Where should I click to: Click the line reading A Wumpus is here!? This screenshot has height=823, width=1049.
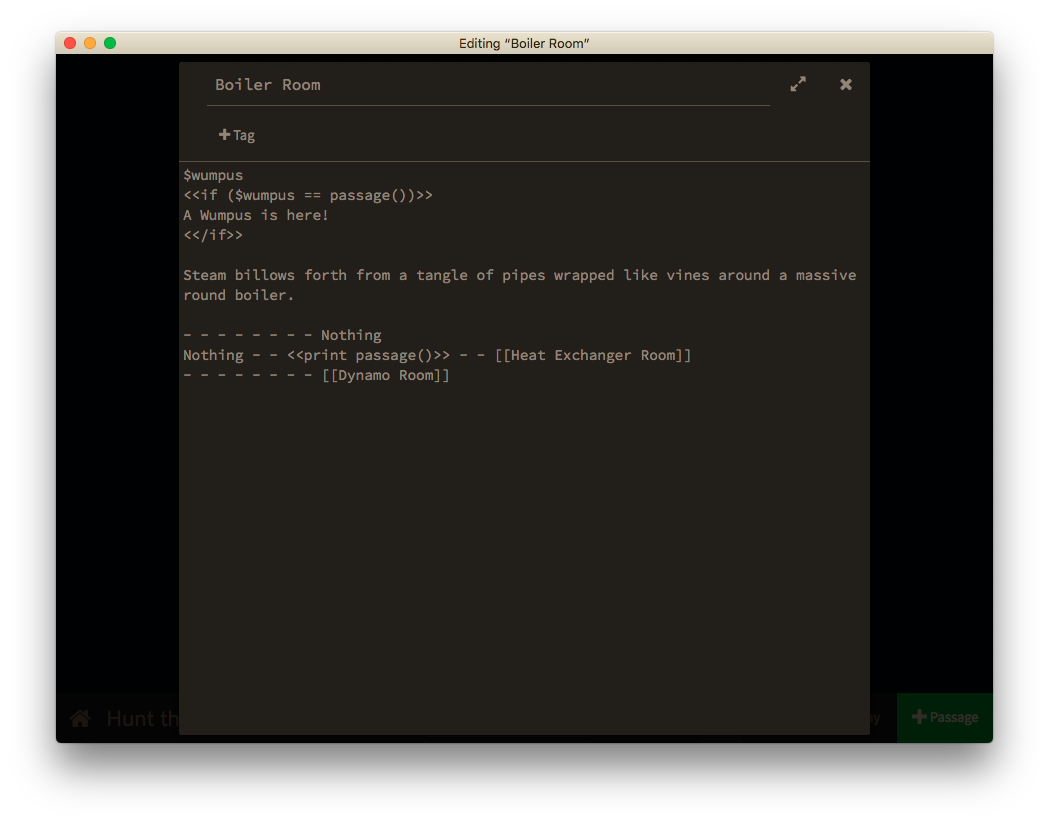(x=255, y=215)
